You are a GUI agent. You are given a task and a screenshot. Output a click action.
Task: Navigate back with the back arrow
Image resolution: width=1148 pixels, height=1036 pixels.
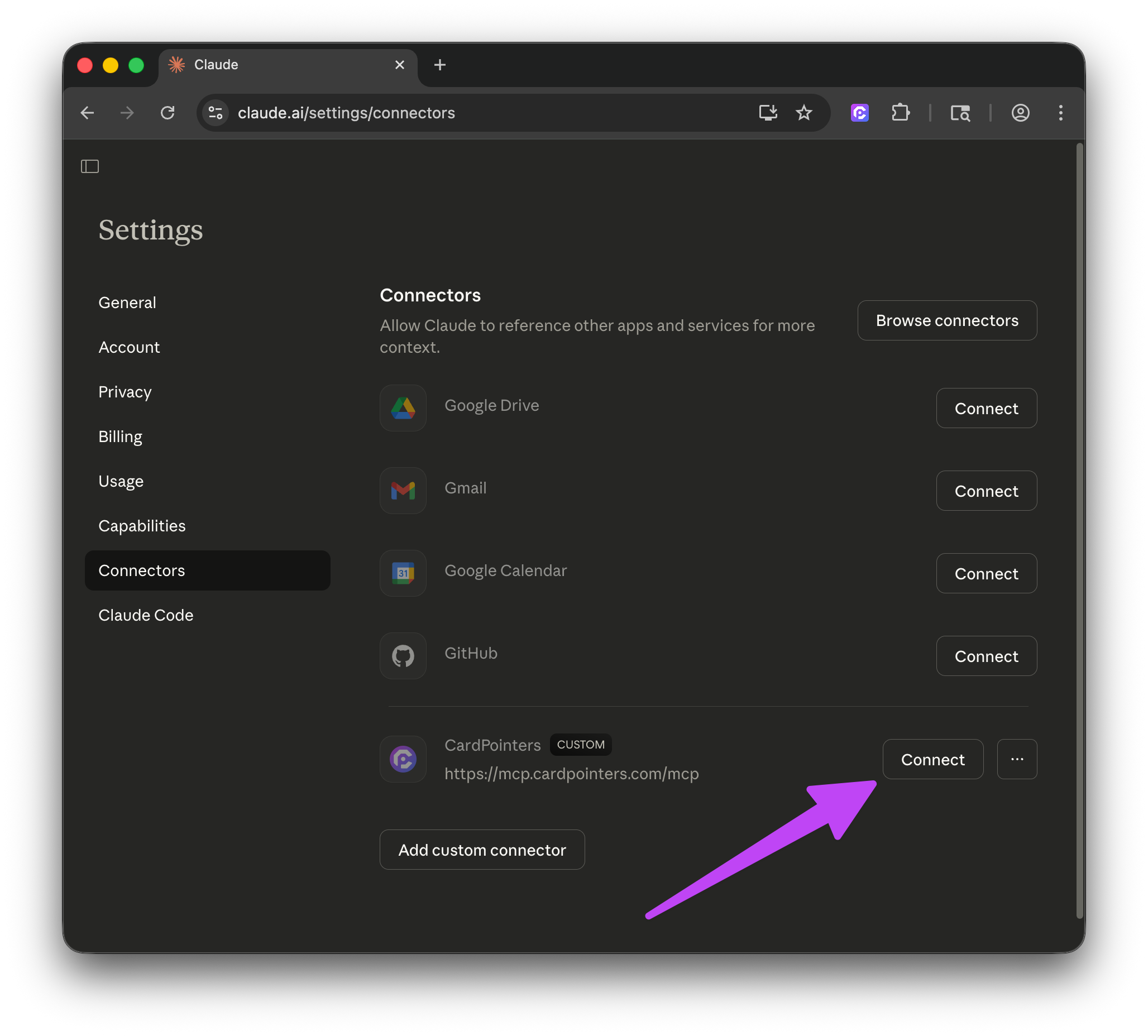click(x=87, y=113)
